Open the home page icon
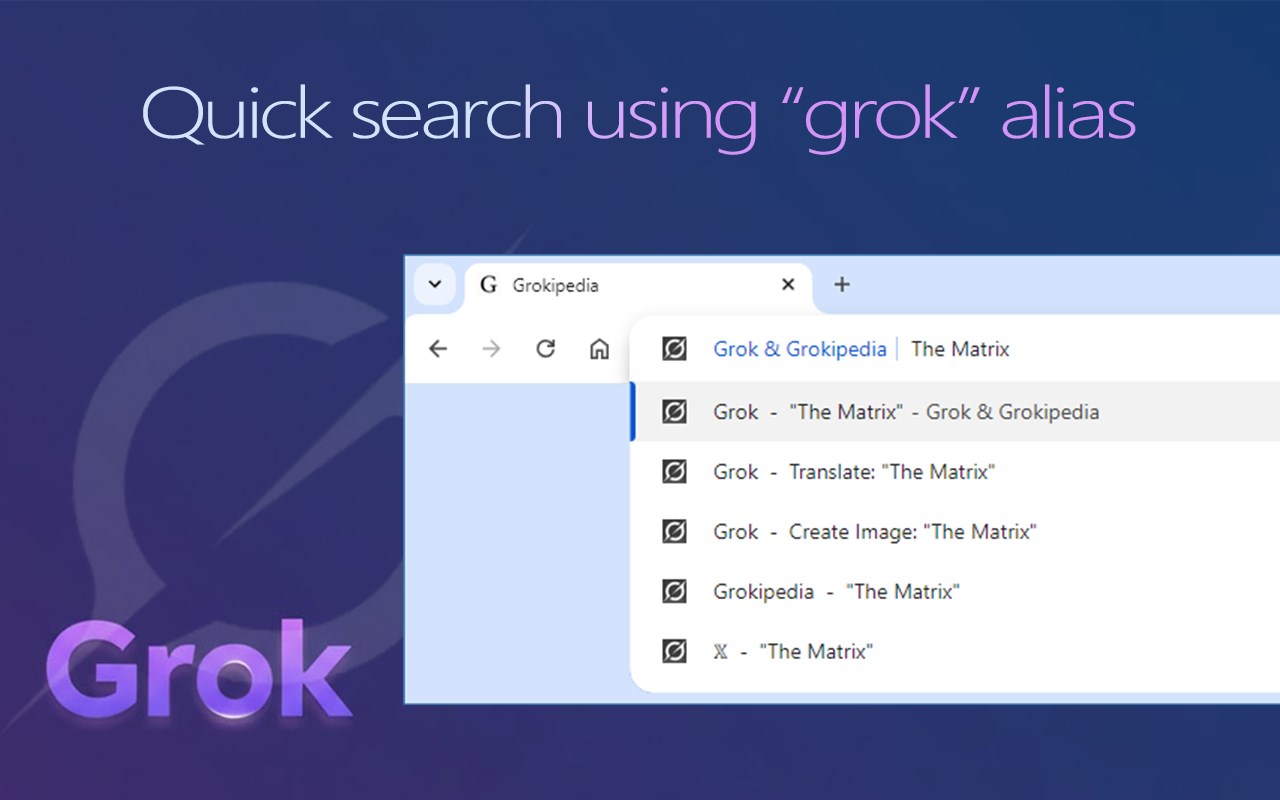Screen dimensions: 1280x800 599,349
